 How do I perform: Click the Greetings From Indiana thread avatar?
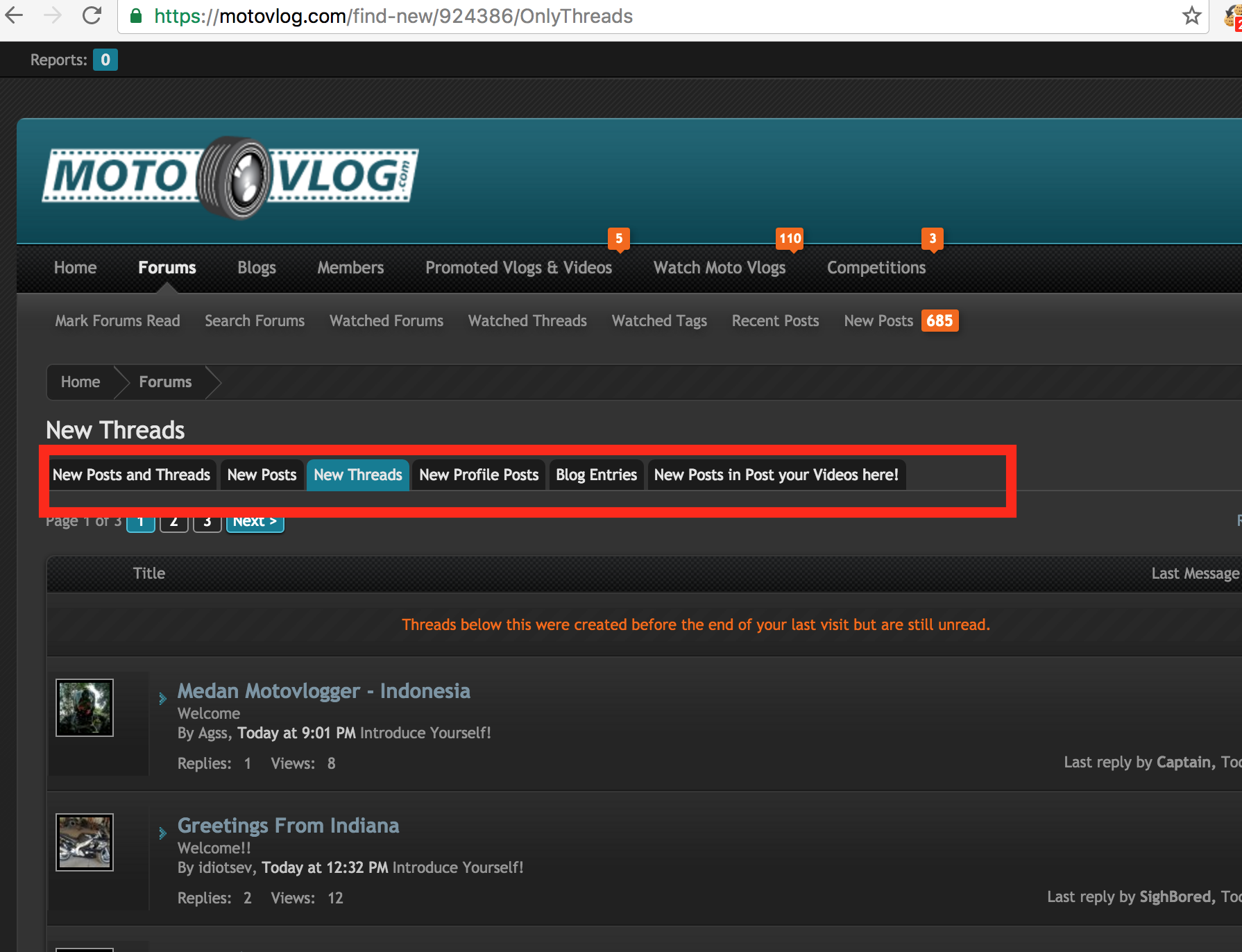pyautogui.click(x=85, y=842)
